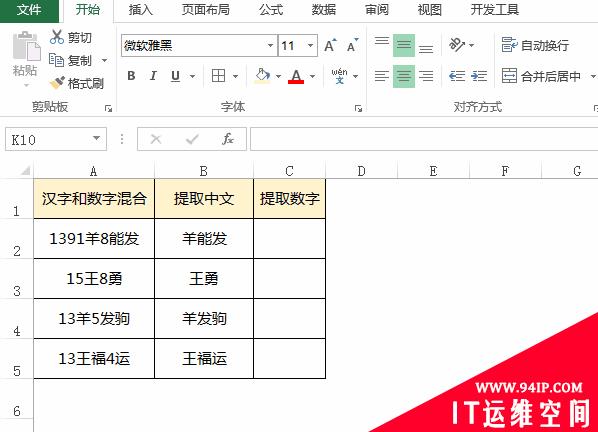This screenshot has height=432, width=598.
Task: Click the 自动换行 wrap text button
Action: pos(535,45)
